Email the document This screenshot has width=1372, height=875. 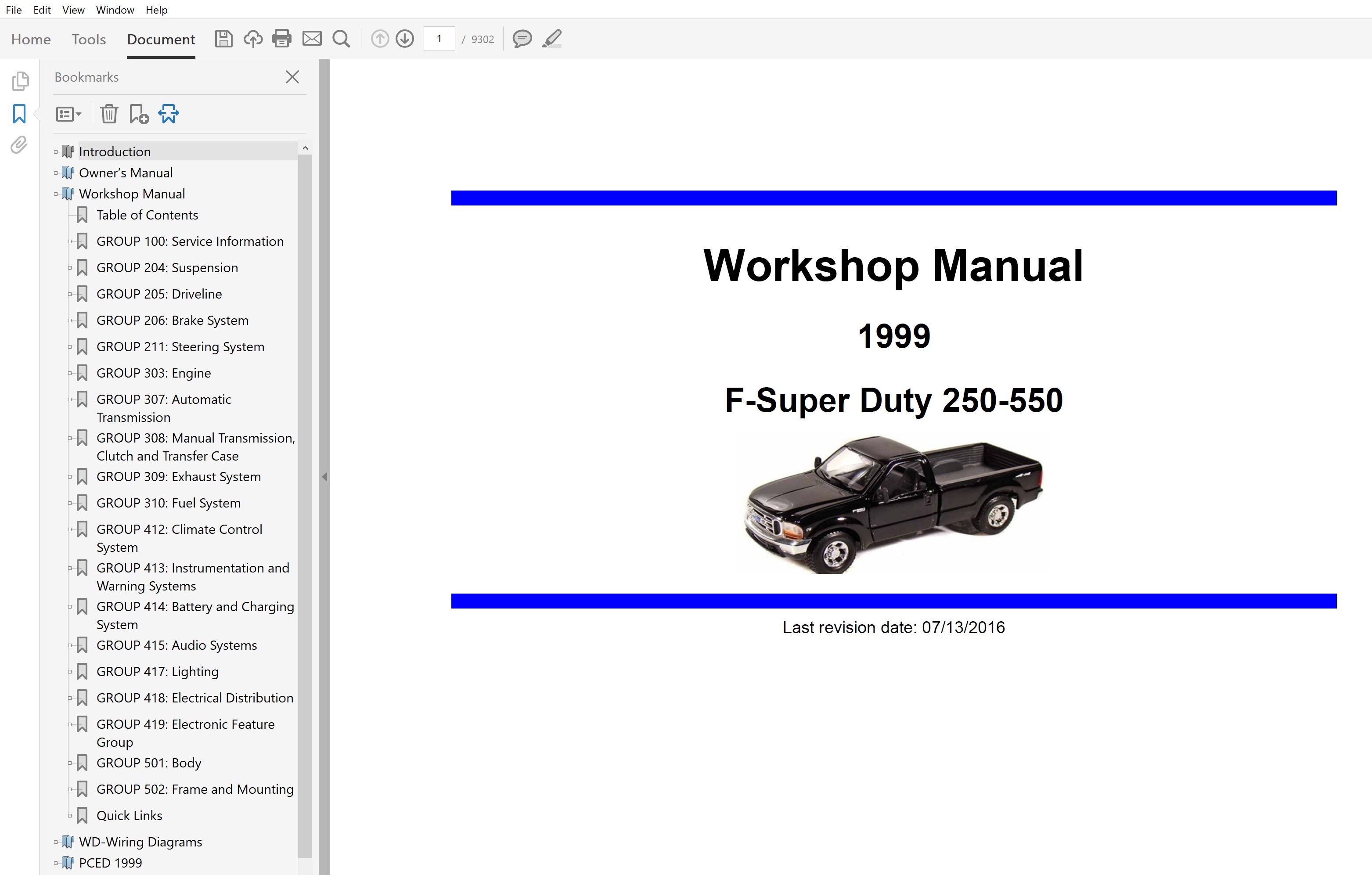[312, 39]
